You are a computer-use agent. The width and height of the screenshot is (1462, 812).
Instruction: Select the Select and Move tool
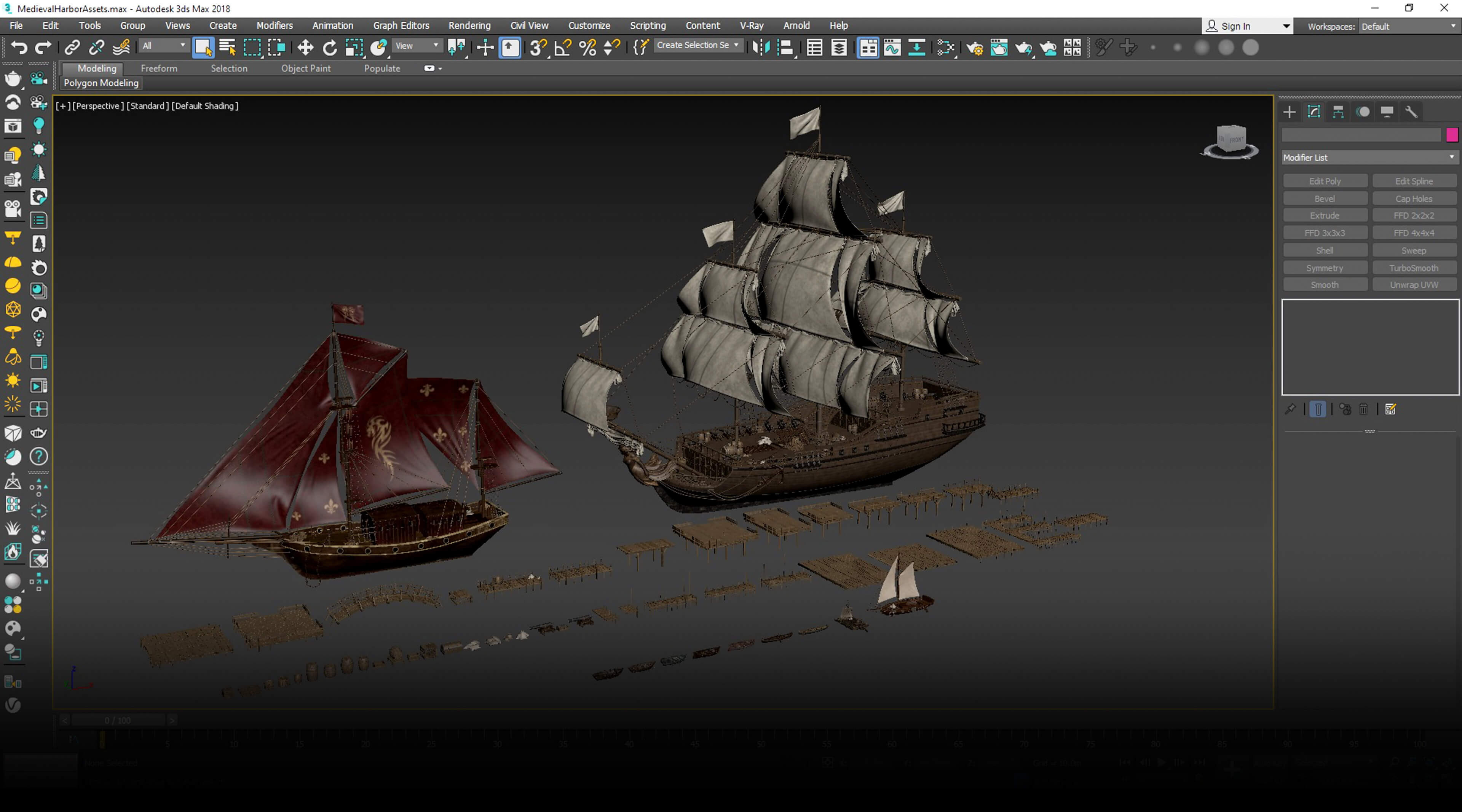305,47
